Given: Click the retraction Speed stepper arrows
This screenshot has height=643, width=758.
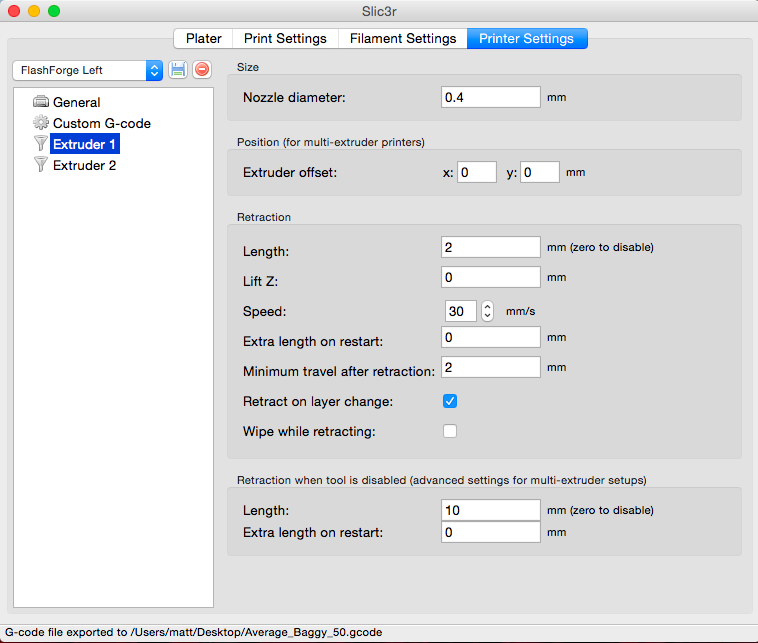Looking at the screenshot, I should [488, 311].
